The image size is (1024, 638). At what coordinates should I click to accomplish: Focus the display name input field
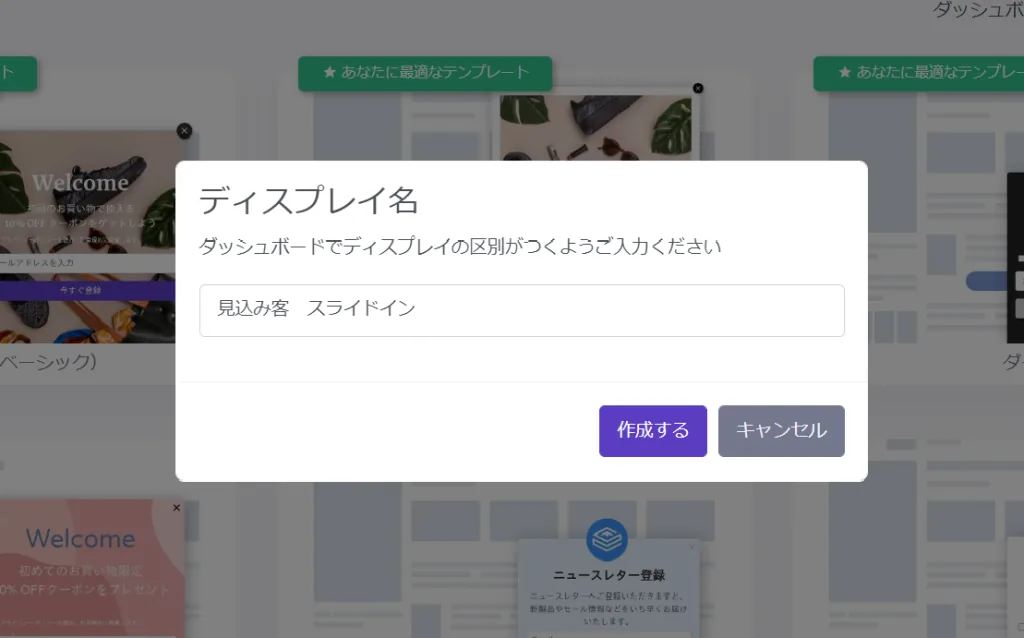(x=522, y=310)
